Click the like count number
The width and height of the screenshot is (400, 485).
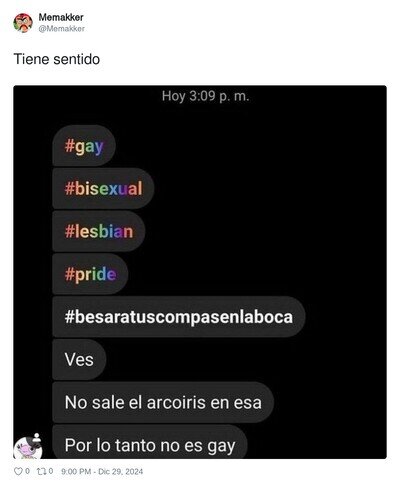27,471
